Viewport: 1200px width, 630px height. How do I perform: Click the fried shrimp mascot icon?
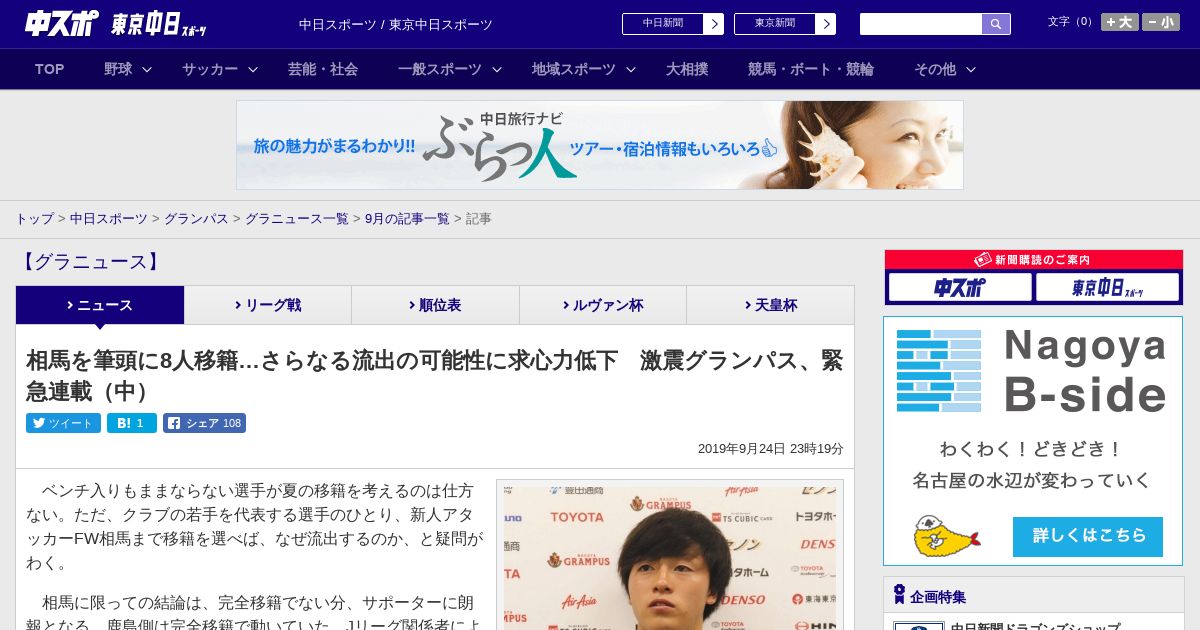pyautogui.click(x=945, y=537)
